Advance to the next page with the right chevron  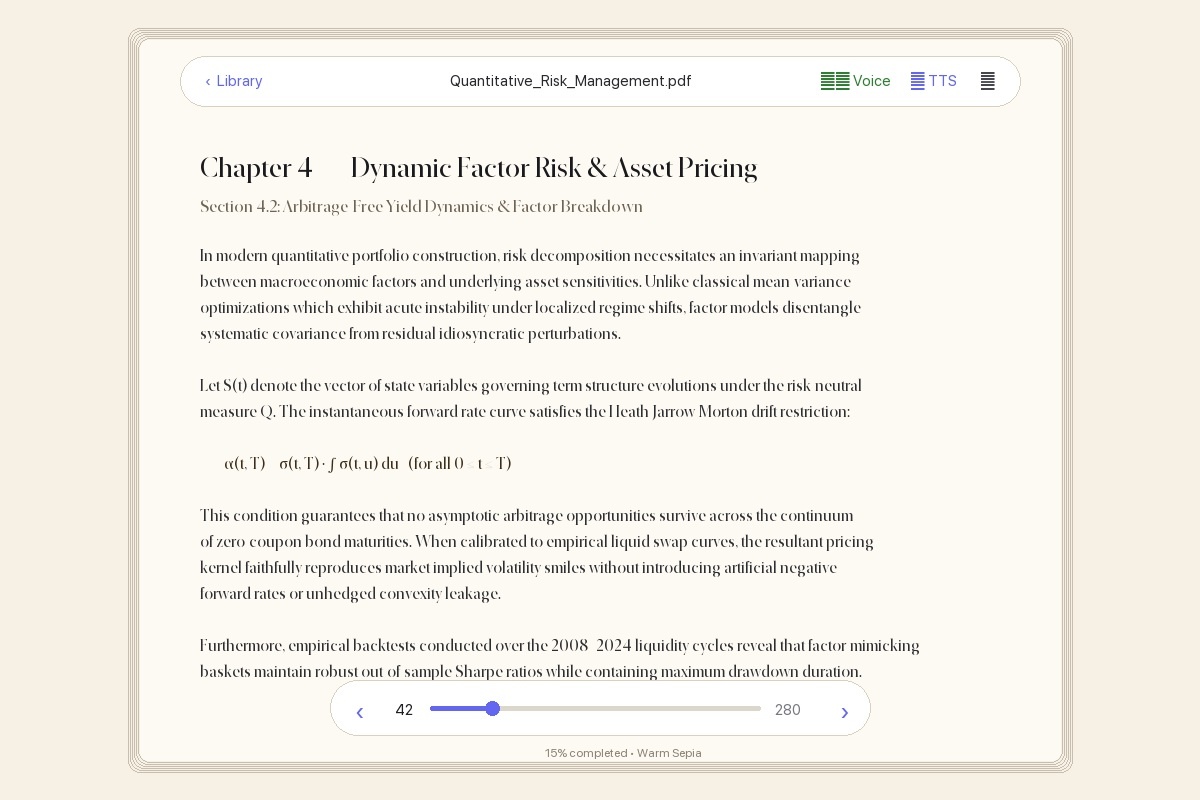click(844, 710)
